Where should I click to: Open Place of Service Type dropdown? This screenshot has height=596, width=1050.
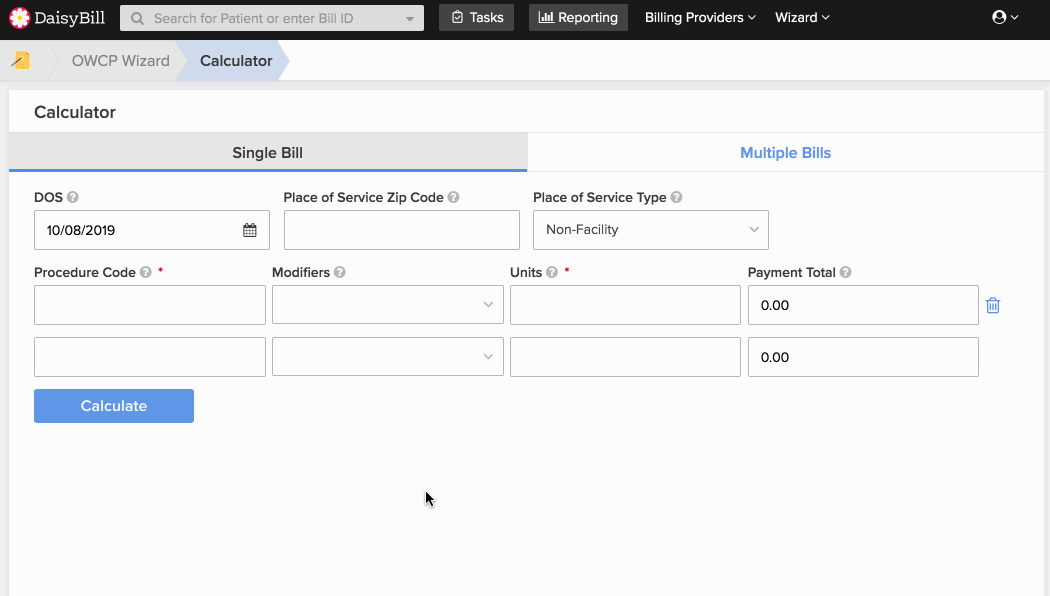[651, 230]
